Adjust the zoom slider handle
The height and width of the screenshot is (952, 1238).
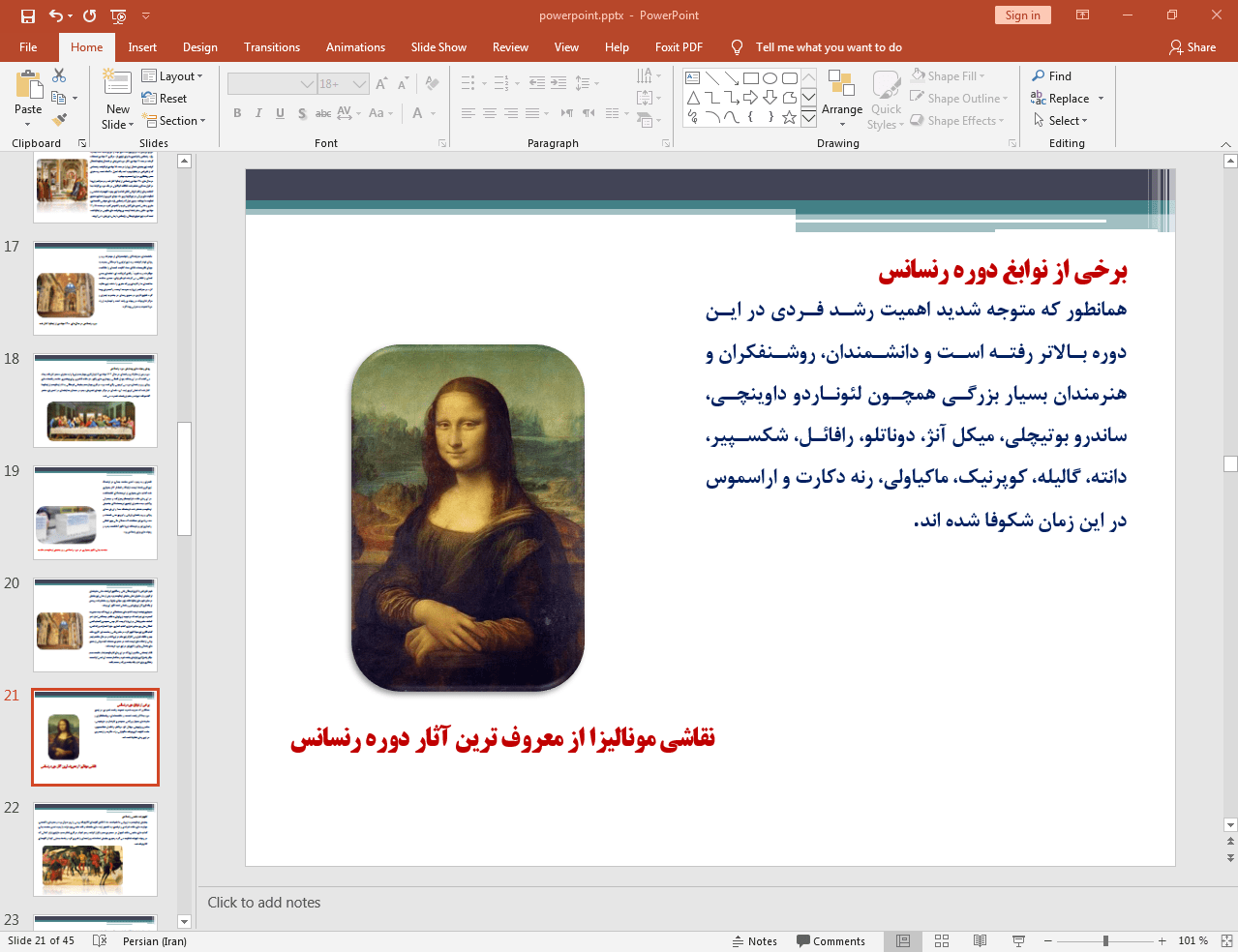click(1105, 941)
